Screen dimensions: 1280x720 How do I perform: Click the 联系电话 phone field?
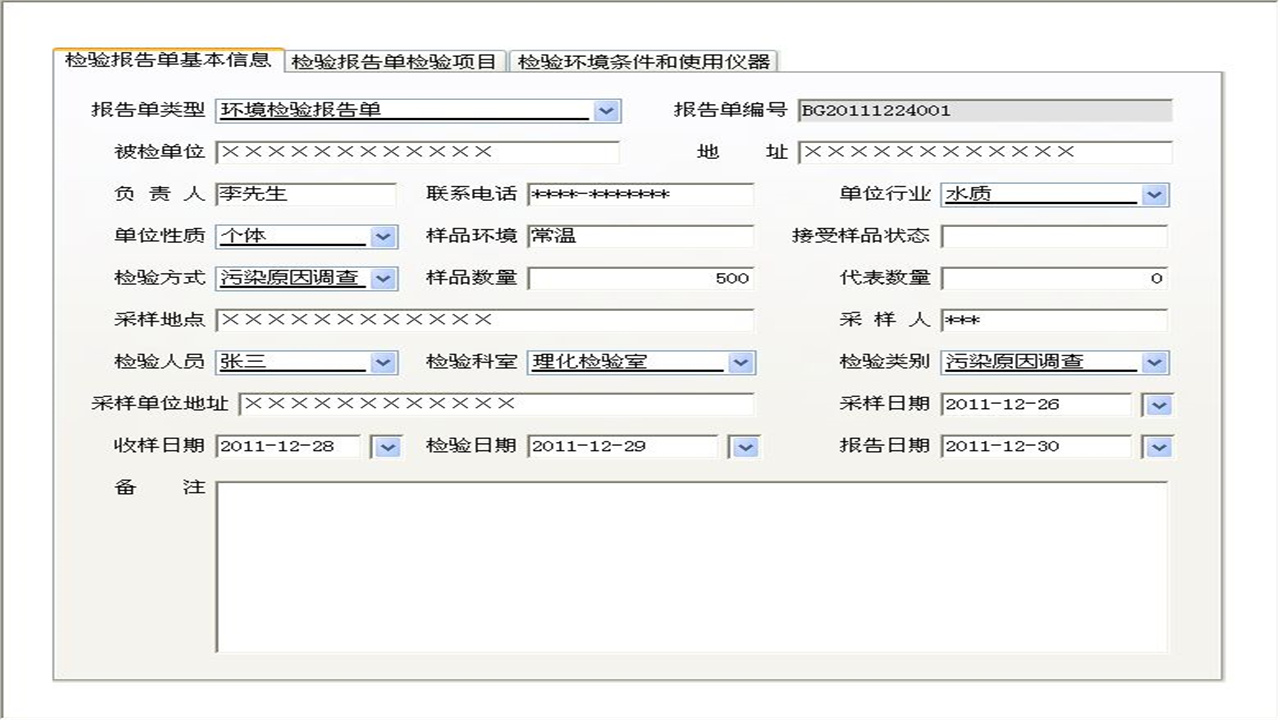pos(640,194)
